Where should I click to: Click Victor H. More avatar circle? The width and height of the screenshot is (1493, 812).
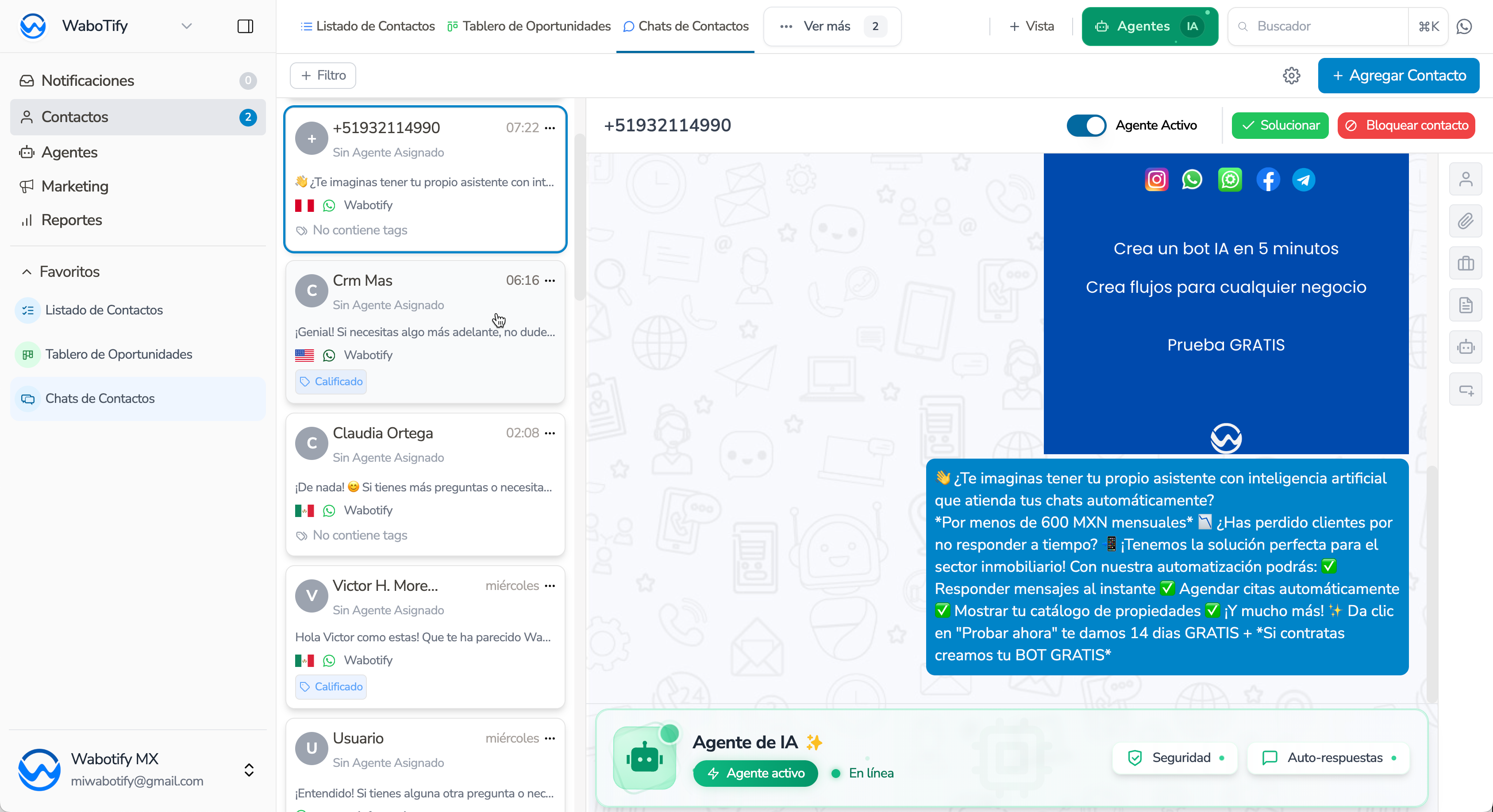(x=312, y=596)
